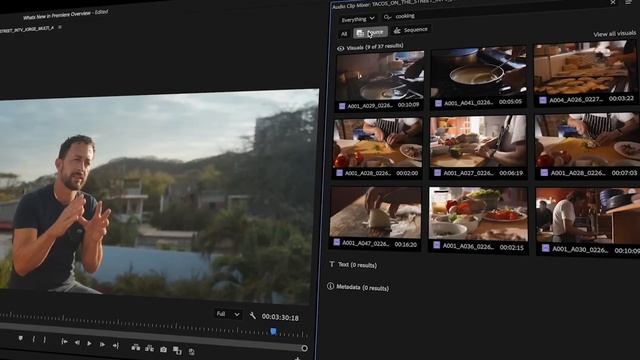The image size is (640, 360).
Task: Click Metadata (0 results) section heading
Action: coord(362,287)
